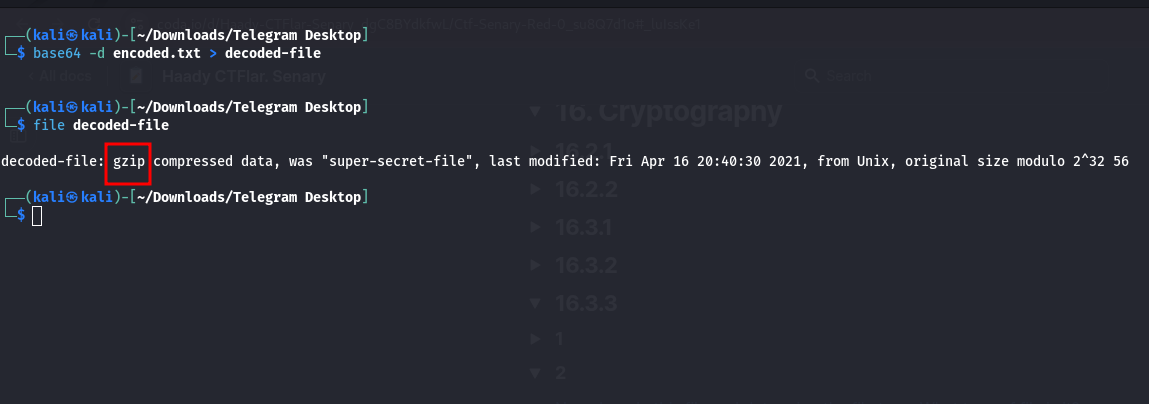Screen dimensions: 1149x404
Task: Collapse item 2 under 16.3.3
Action: coord(535,374)
